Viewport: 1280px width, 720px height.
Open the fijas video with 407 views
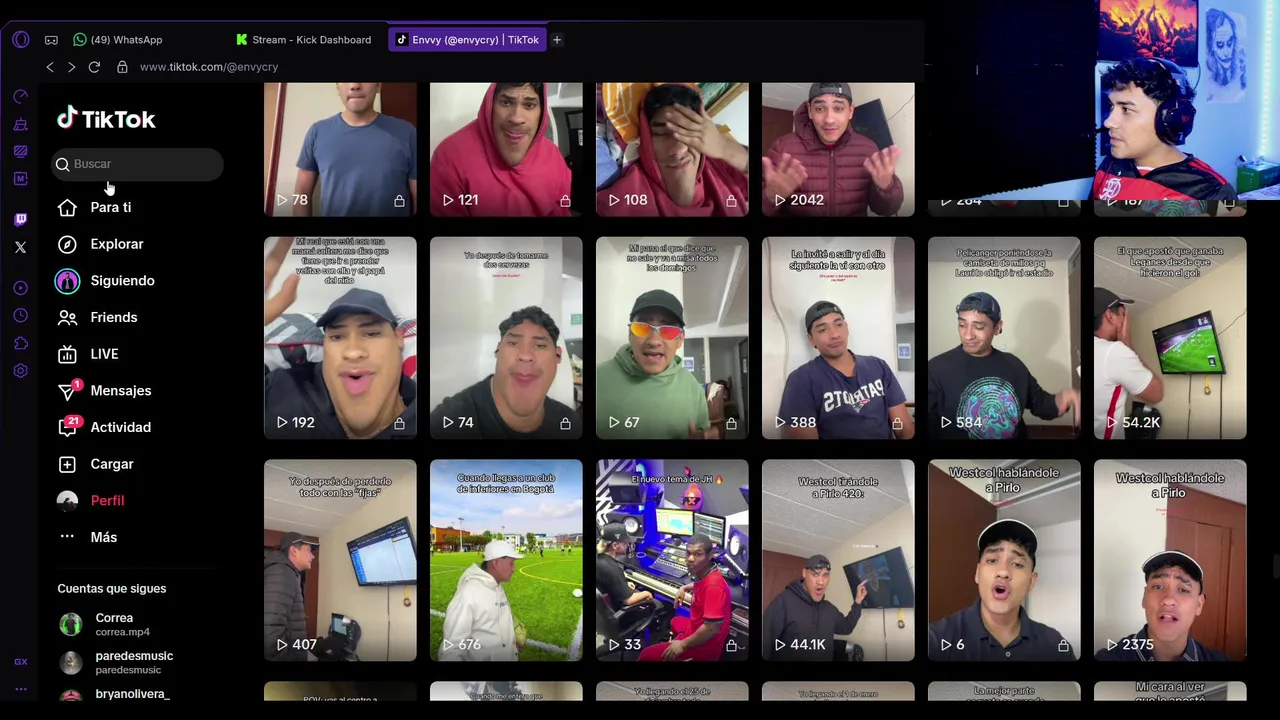(x=340, y=560)
